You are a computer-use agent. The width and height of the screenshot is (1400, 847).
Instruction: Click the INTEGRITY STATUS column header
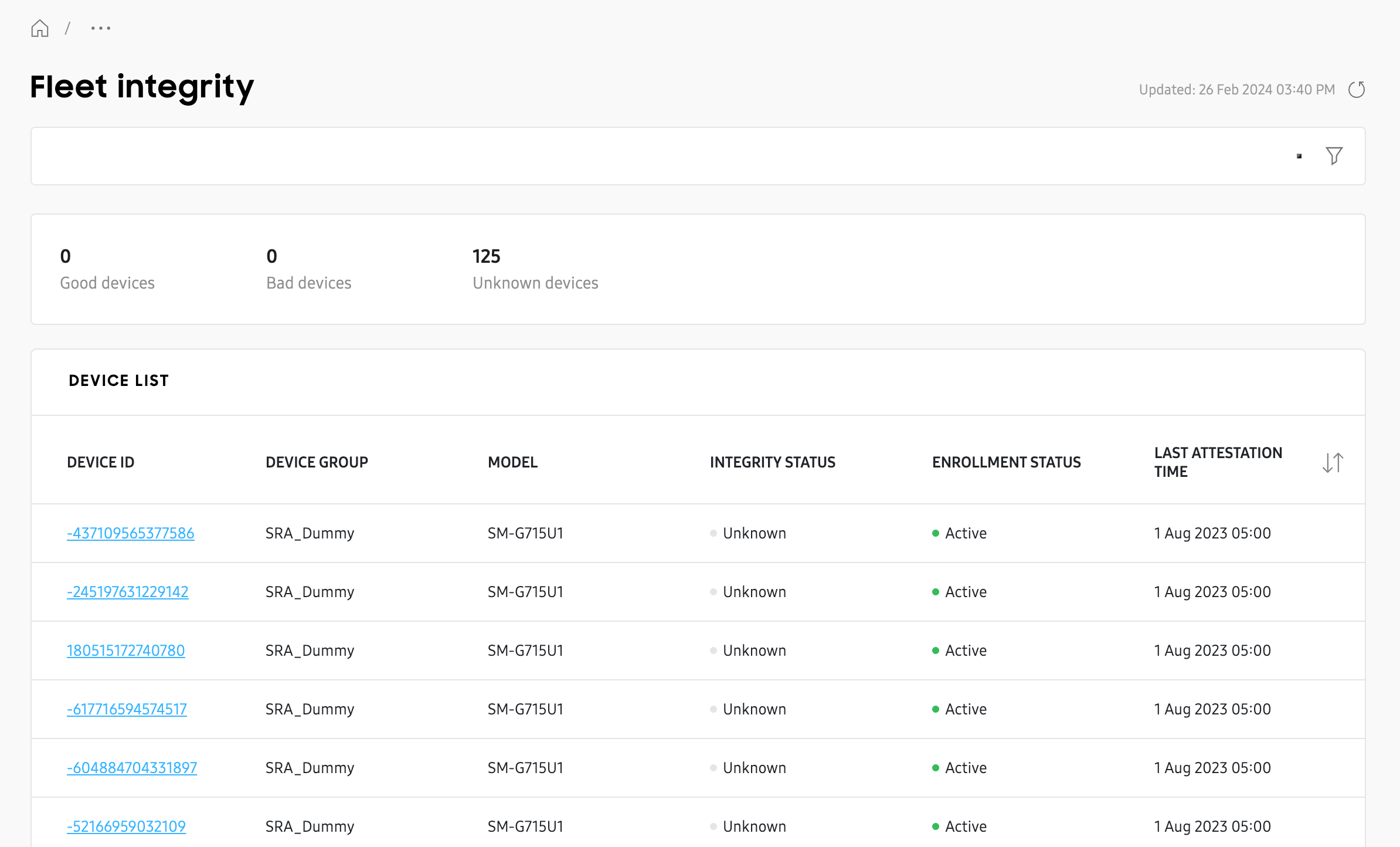pyautogui.click(x=772, y=462)
